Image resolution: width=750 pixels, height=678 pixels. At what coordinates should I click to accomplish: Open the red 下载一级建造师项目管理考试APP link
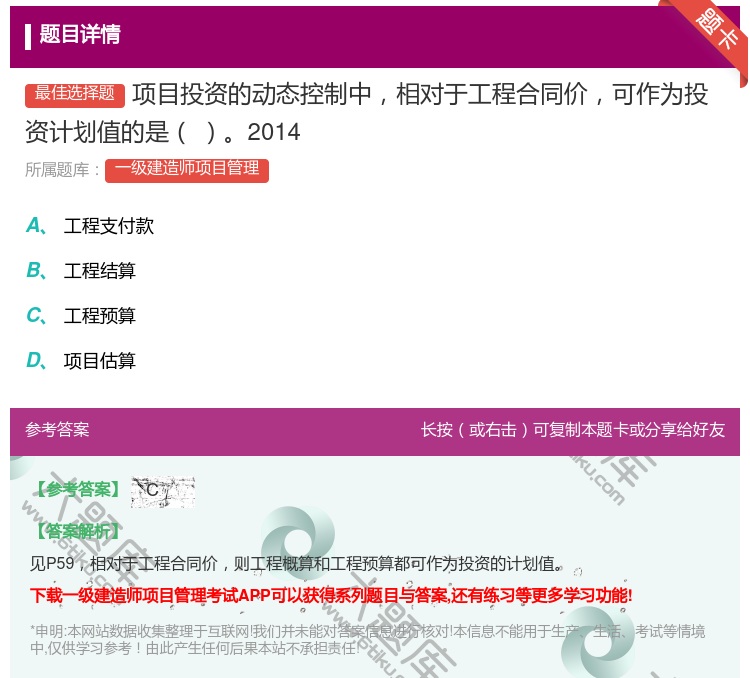coord(331,596)
